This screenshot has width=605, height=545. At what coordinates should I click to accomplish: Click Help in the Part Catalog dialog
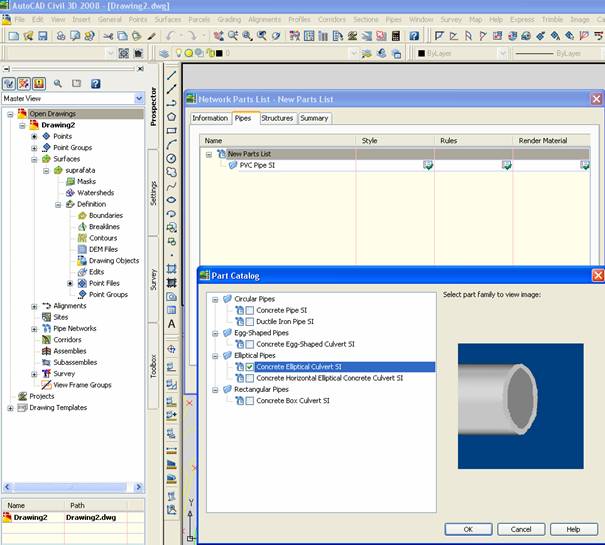(x=574, y=529)
